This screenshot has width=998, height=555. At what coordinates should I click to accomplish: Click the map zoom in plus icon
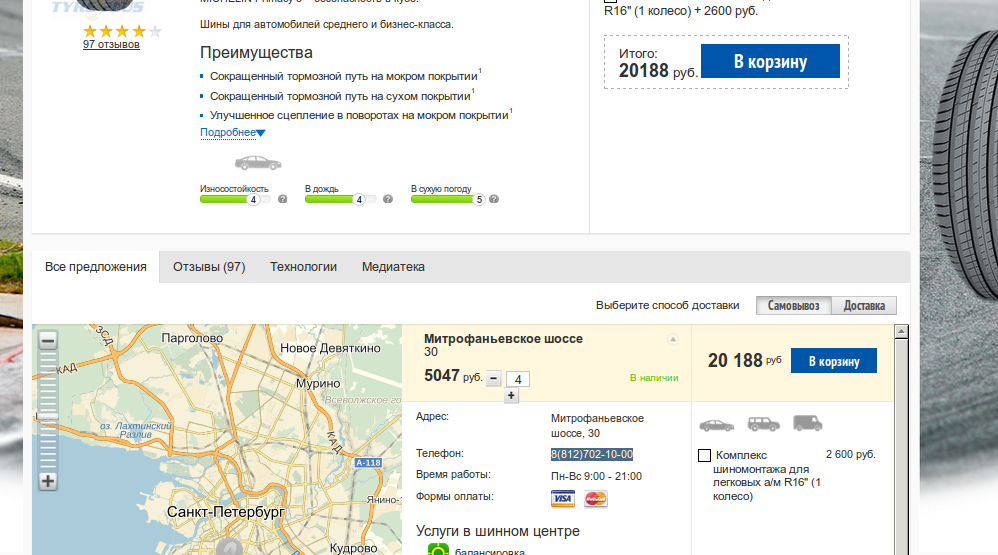tap(48, 481)
